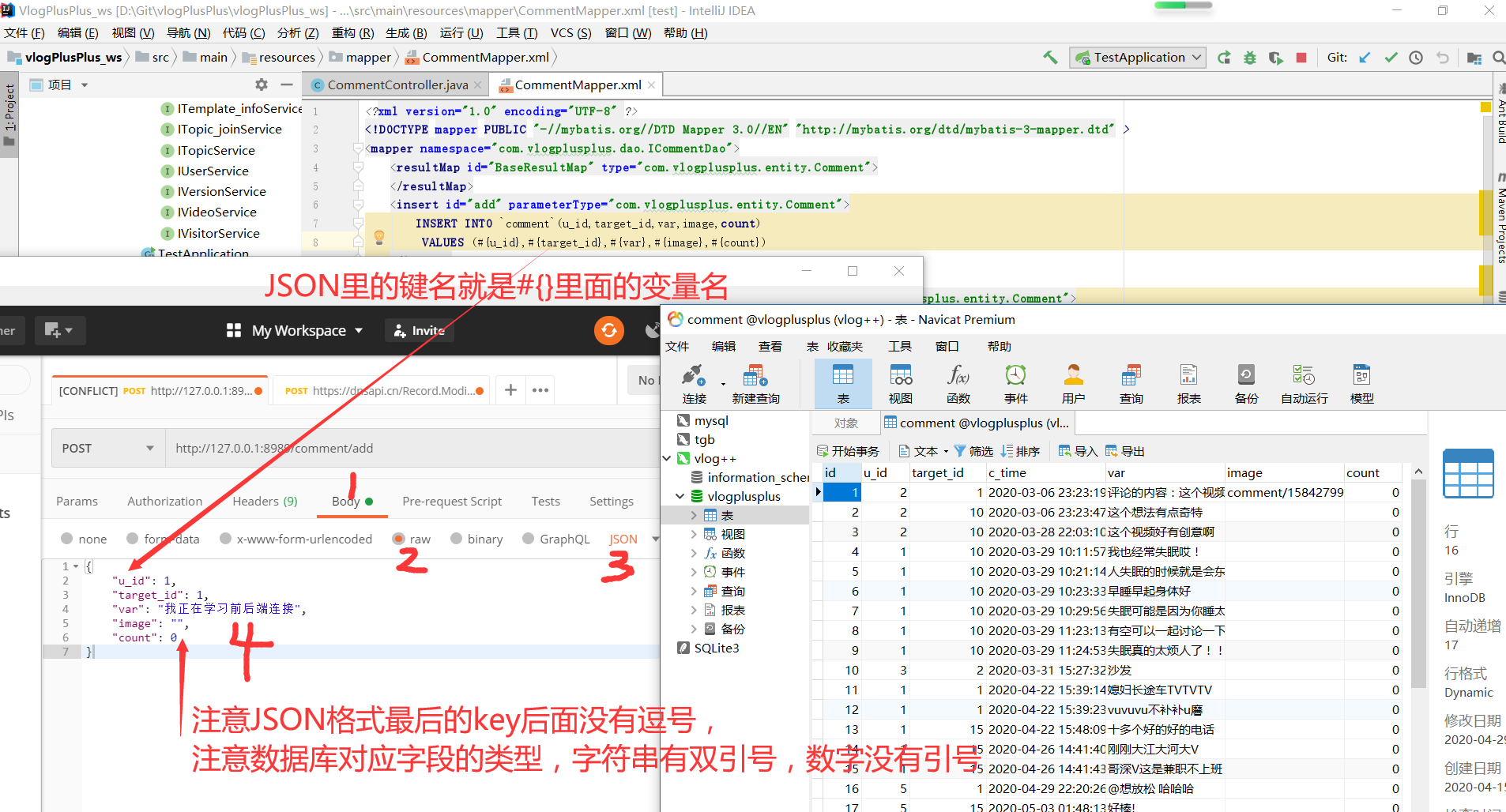Open the POST method dropdown
Image resolution: width=1506 pixels, height=812 pixels.
coord(109,448)
